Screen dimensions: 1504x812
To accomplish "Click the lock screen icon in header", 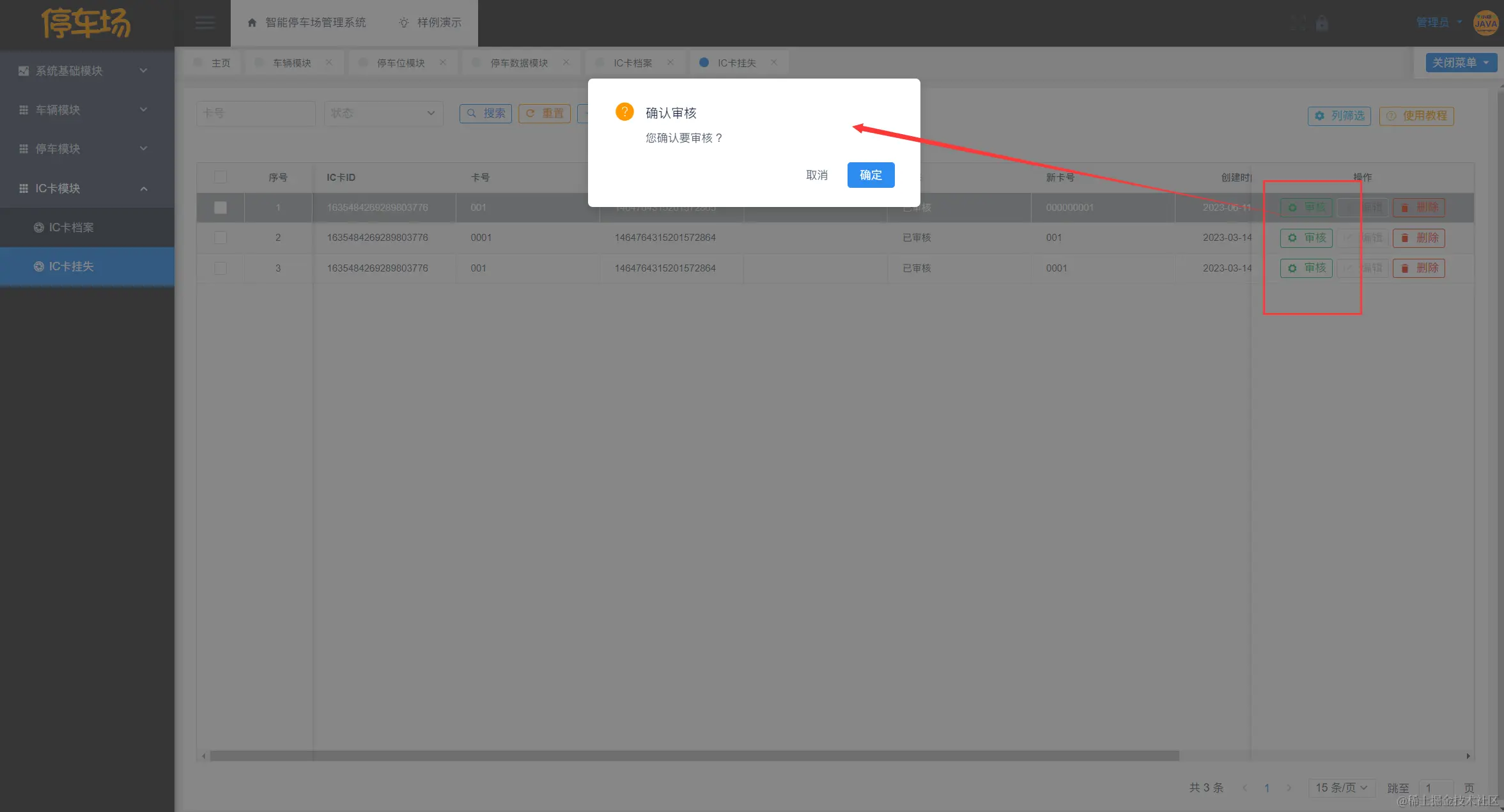I will tap(1322, 24).
